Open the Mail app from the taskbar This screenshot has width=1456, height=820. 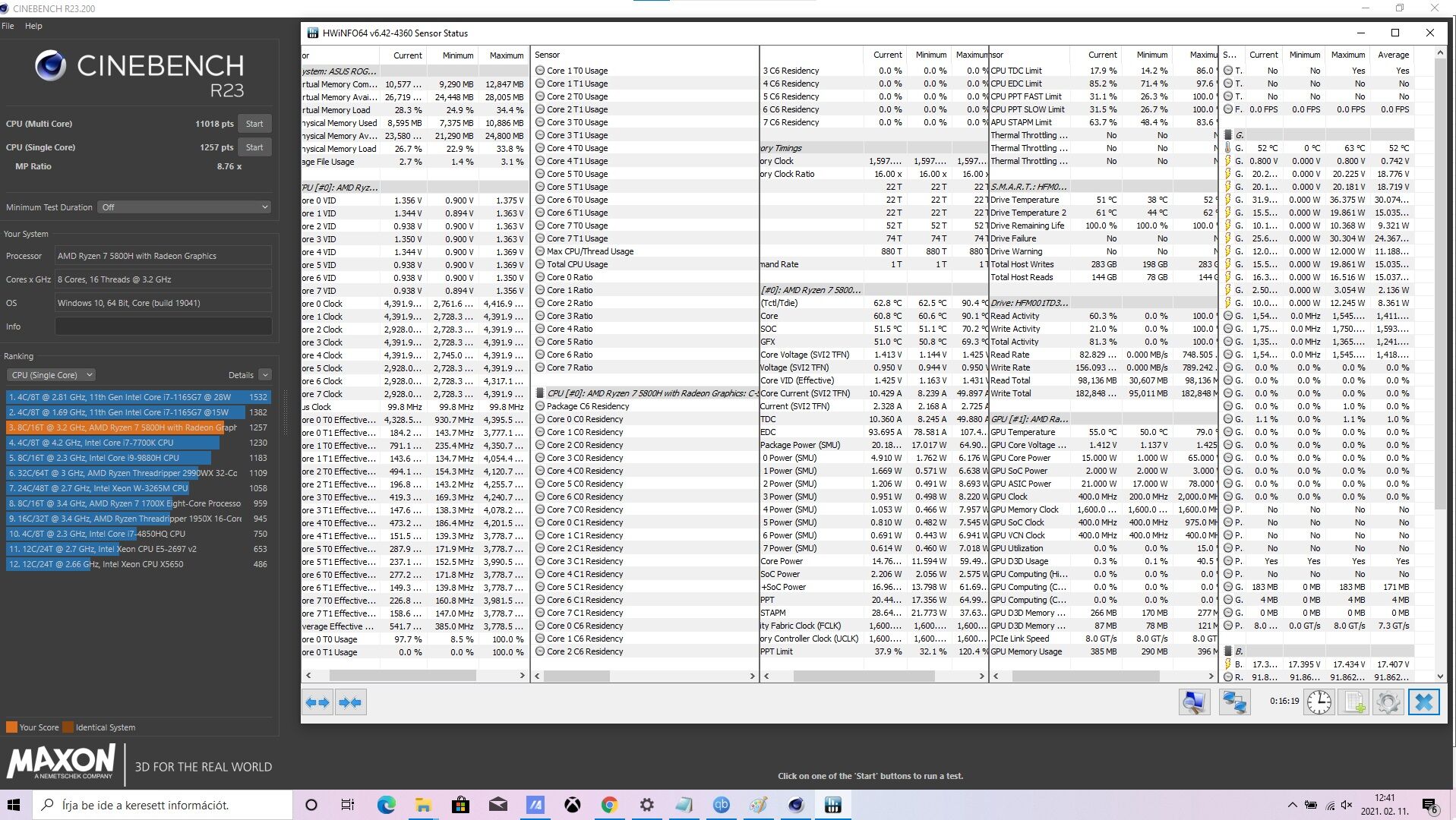tap(497, 805)
